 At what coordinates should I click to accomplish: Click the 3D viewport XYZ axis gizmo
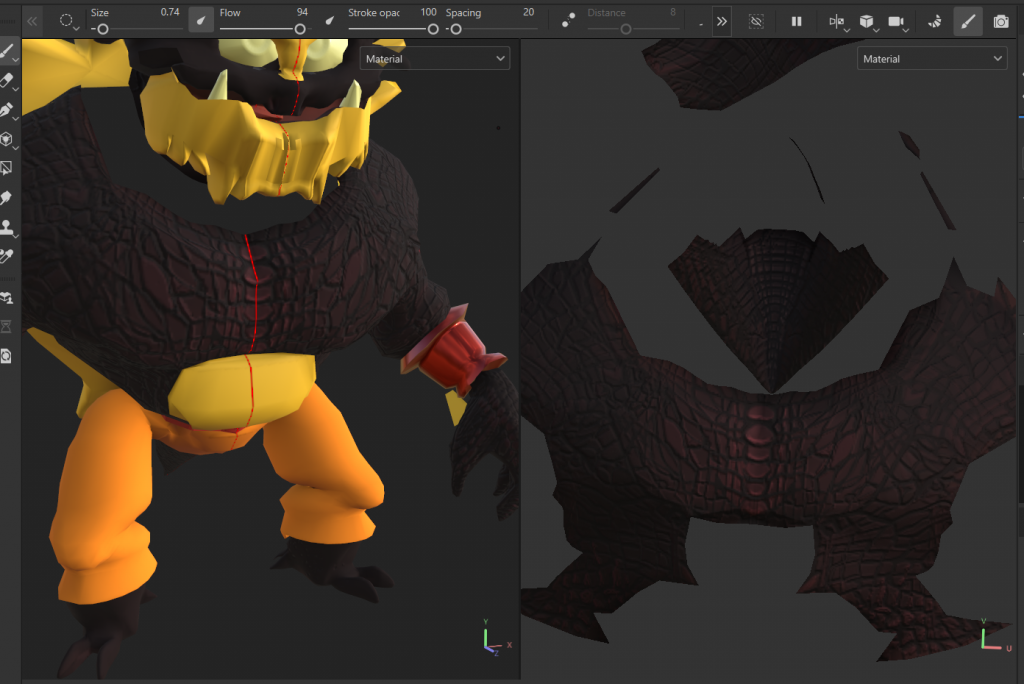pyautogui.click(x=497, y=638)
